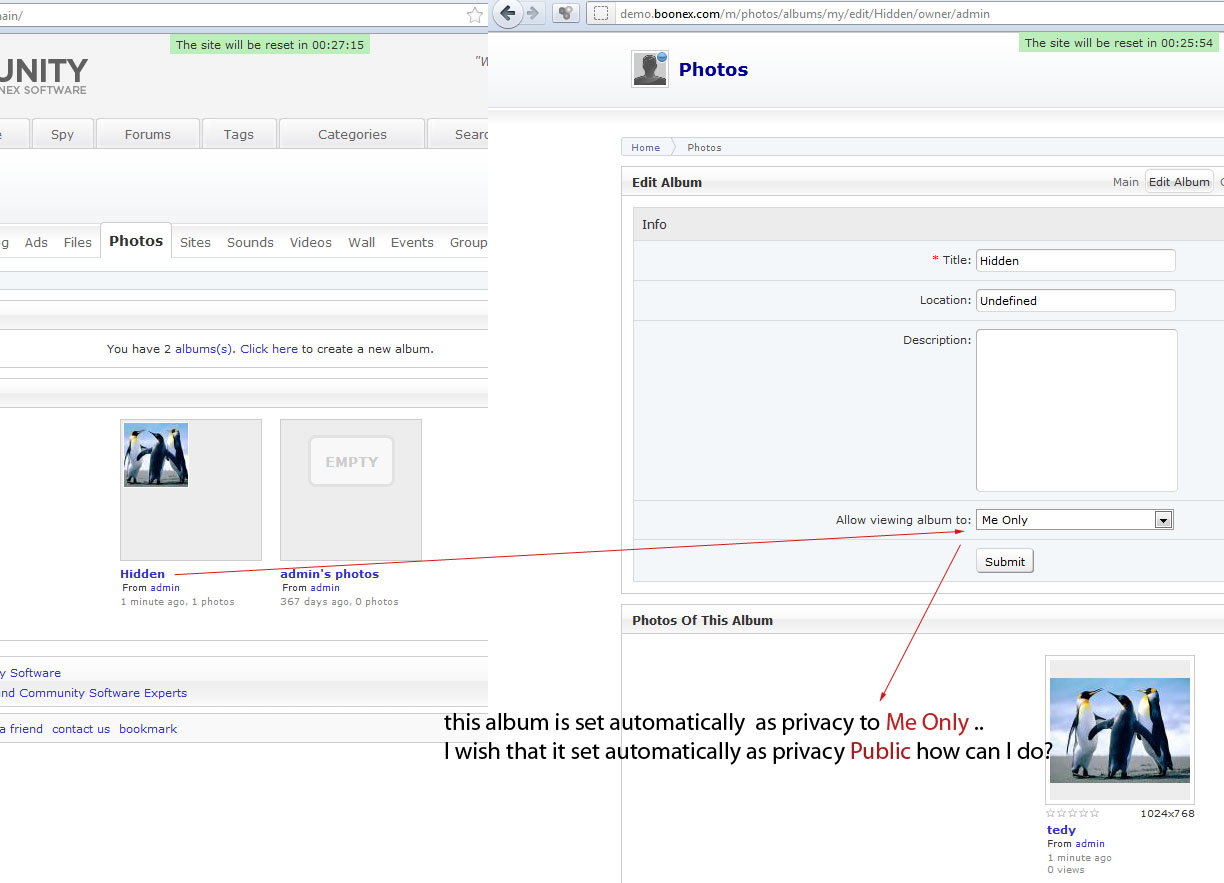
Task: Click the page icon before demo.boonex.com URL
Action: [600, 13]
